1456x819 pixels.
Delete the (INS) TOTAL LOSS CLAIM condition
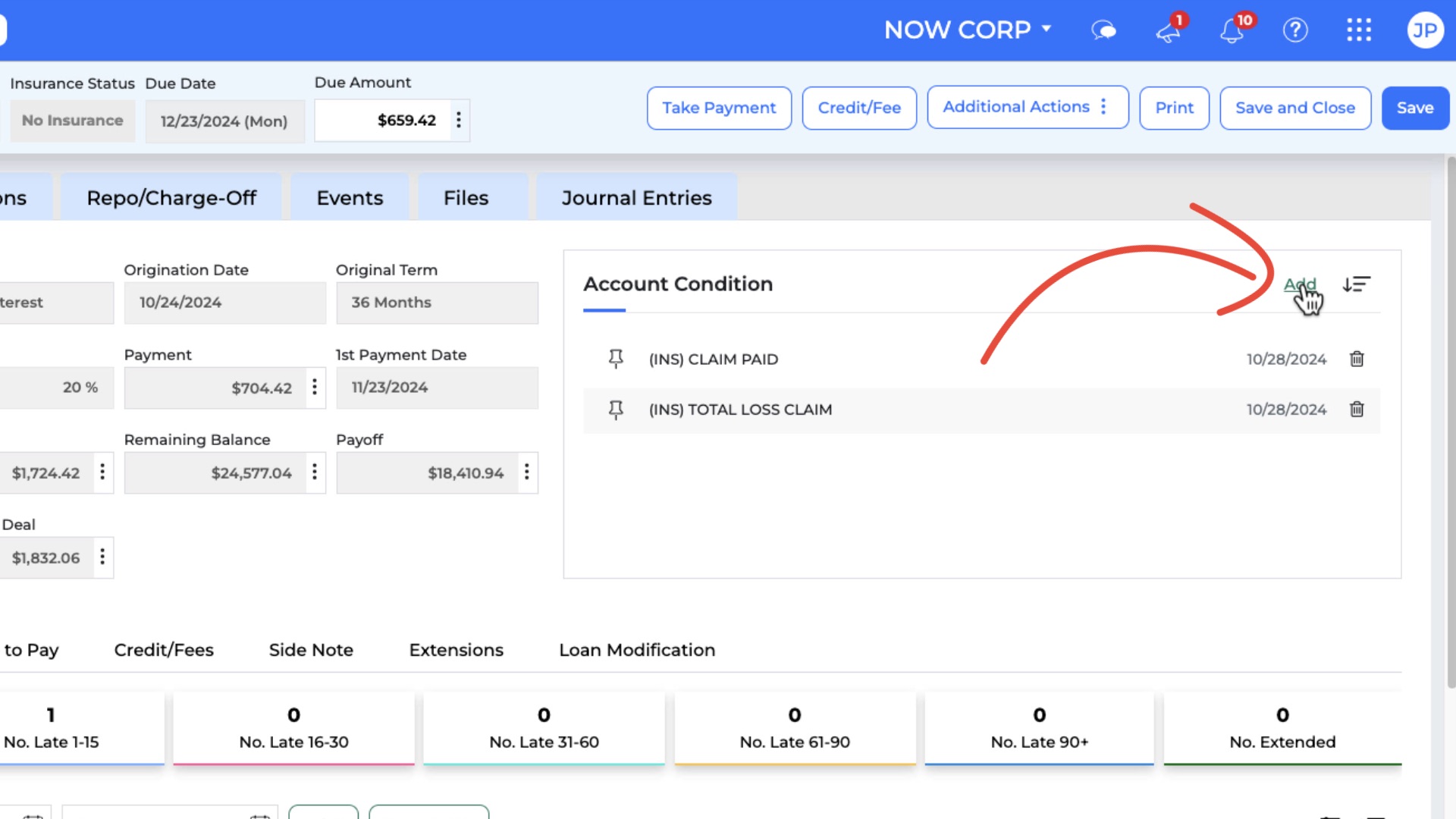pyautogui.click(x=1357, y=409)
